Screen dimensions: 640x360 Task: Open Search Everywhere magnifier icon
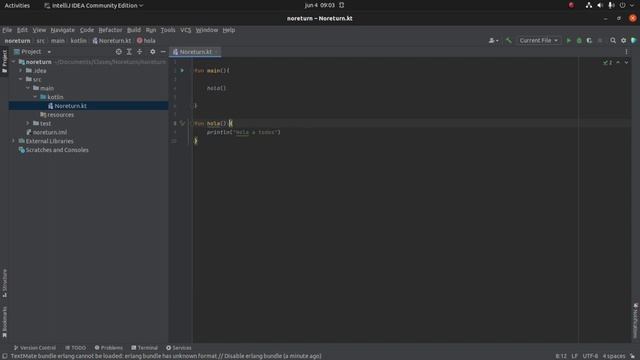point(613,40)
